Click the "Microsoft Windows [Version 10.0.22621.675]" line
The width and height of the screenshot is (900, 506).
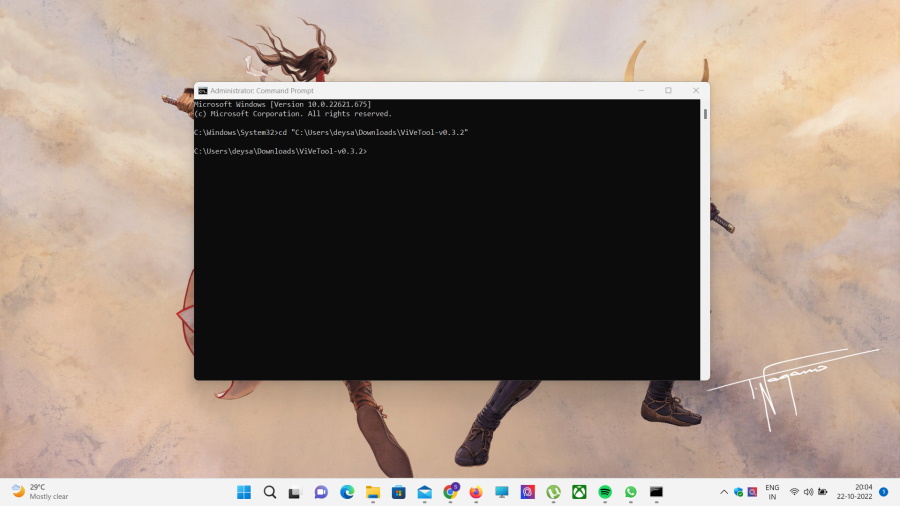click(x=282, y=104)
